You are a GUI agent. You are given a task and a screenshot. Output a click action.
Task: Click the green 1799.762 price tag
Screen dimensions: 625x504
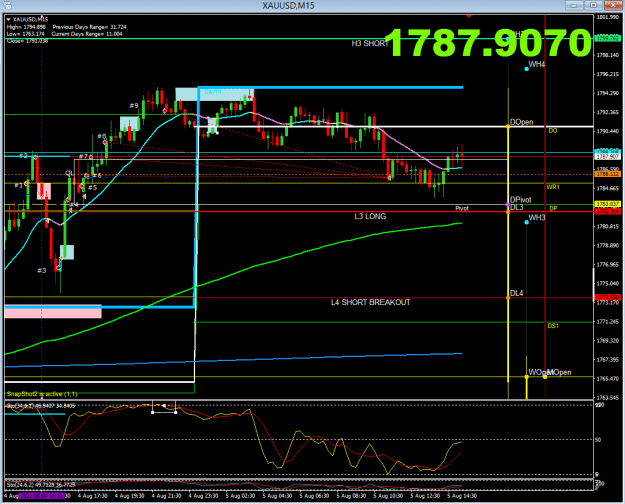point(607,39)
